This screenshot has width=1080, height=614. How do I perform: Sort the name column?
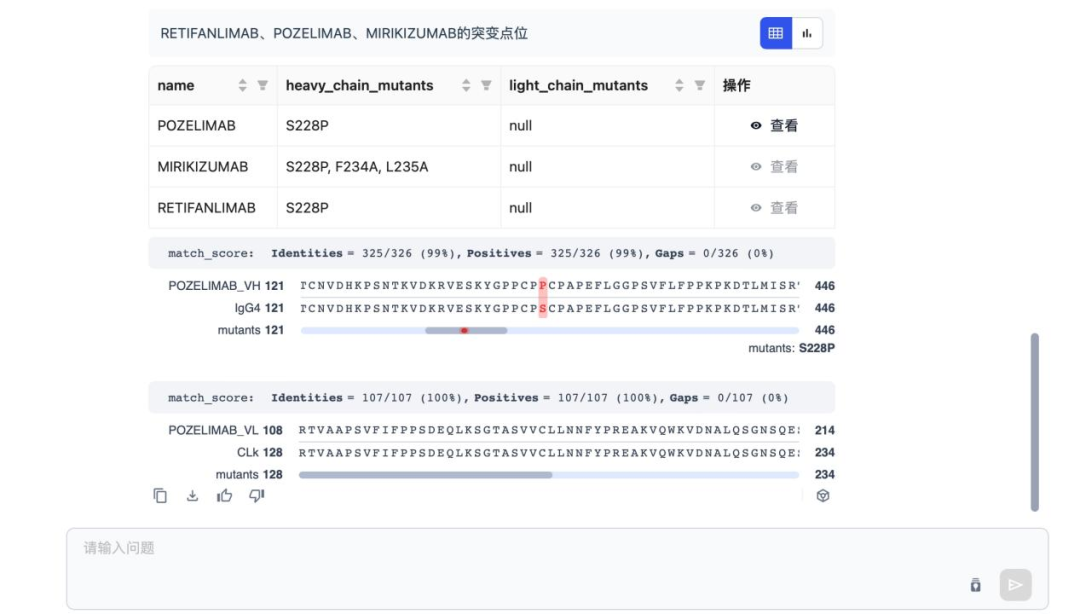point(242,85)
